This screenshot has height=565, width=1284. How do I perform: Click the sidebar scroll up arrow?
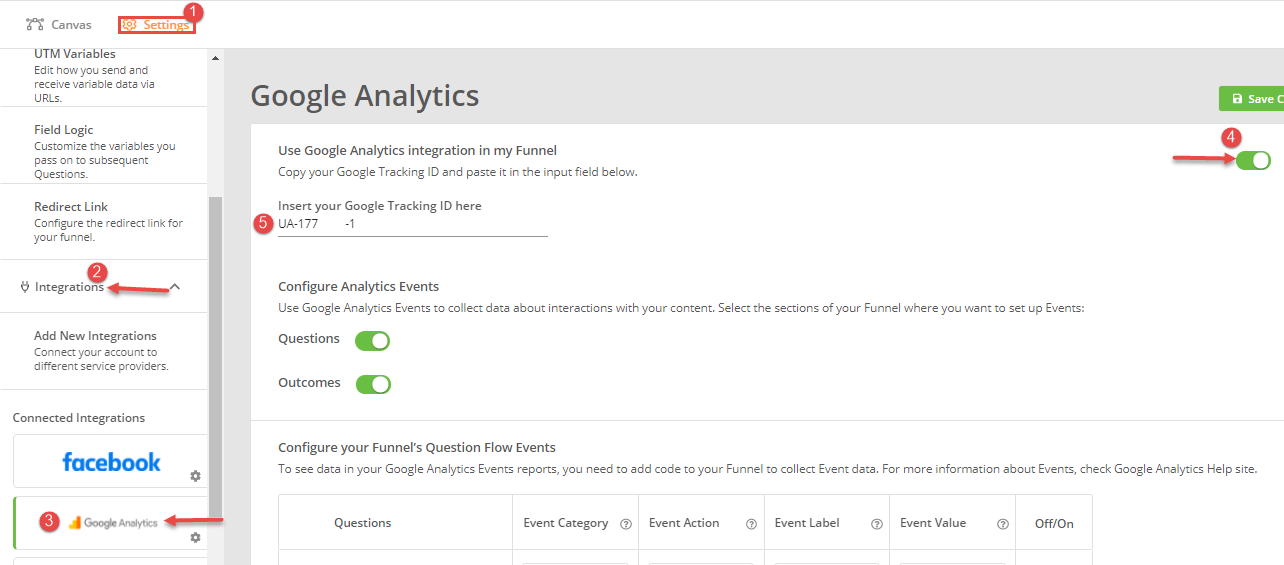coord(215,58)
